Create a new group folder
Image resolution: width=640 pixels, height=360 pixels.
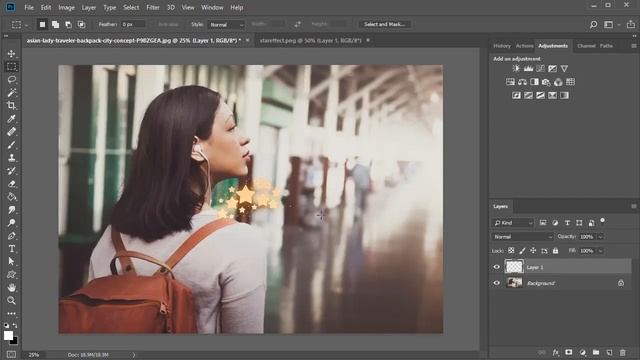[596, 352]
